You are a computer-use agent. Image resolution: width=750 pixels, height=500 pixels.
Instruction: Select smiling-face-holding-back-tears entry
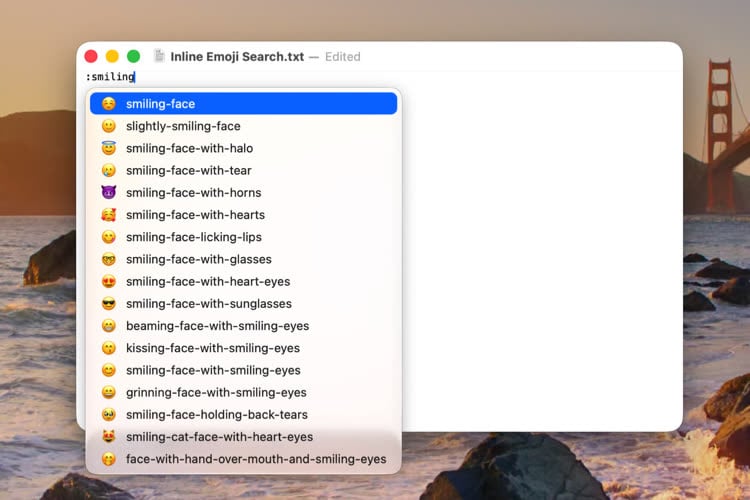[243, 414]
